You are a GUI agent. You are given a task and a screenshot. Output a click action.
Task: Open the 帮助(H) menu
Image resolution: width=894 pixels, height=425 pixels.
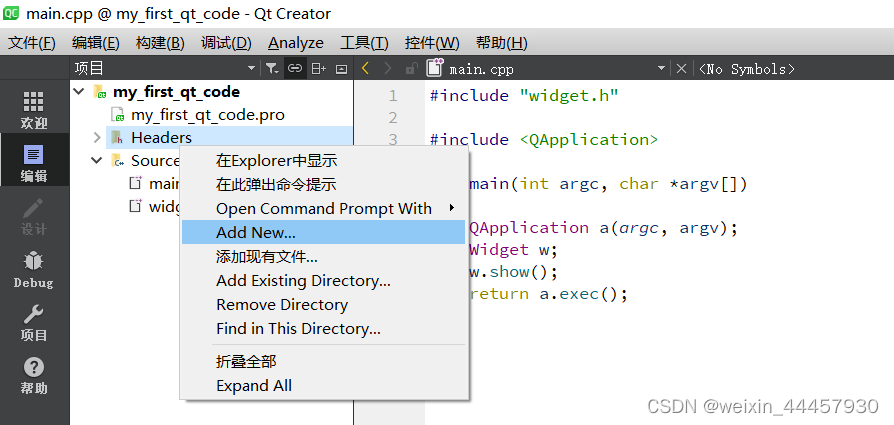(502, 43)
